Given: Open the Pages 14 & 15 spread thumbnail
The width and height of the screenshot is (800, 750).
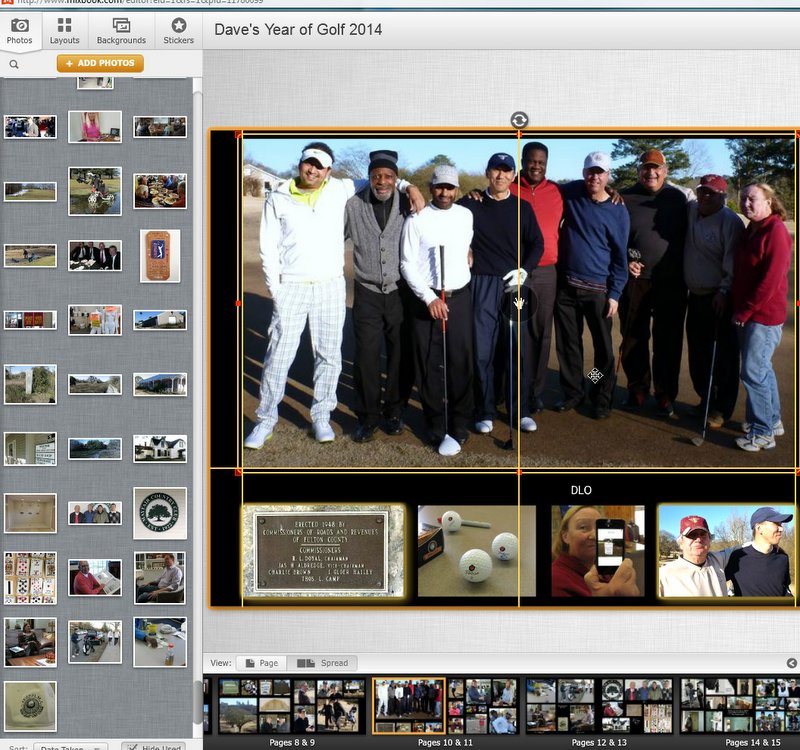Looking at the screenshot, I should [x=740, y=706].
